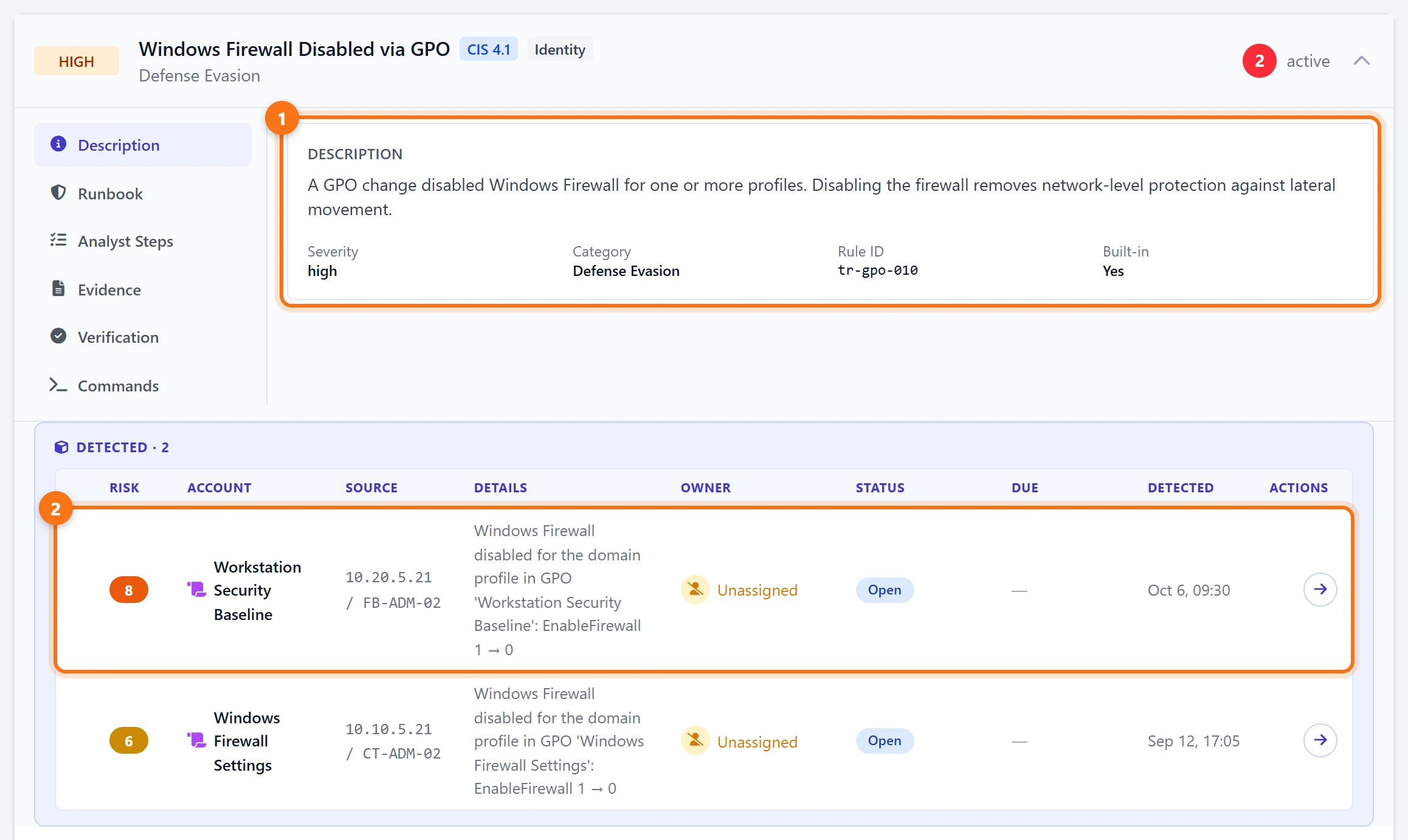
Task: Click the DETECTED column header
Action: (1181, 487)
